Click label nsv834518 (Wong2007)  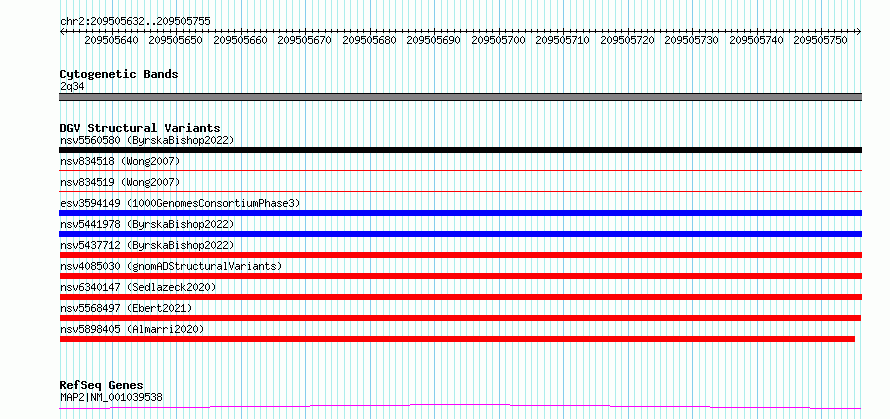pyautogui.click(x=120, y=162)
